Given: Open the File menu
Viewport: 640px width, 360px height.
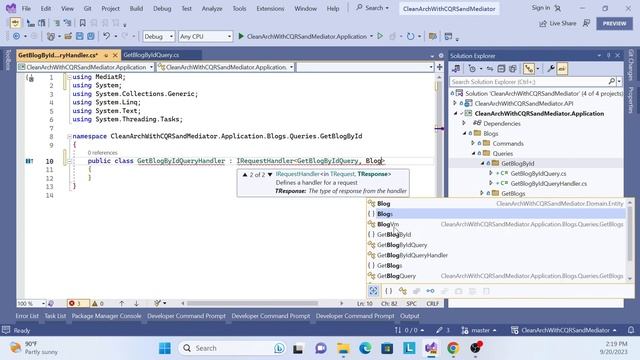Looking at the screenshot, I should pos(26,8).
